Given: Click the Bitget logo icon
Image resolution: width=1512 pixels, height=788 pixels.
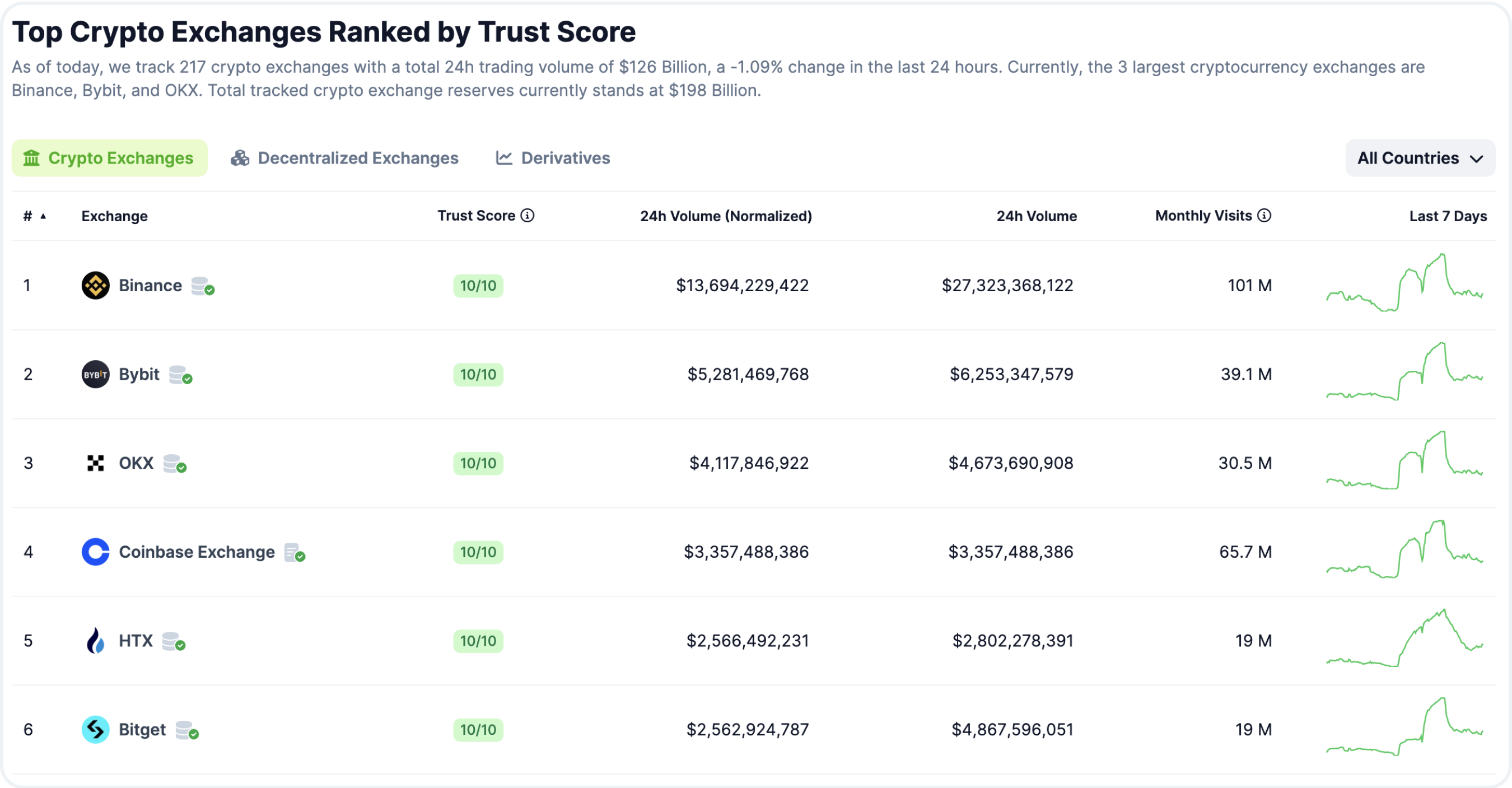Looking at the screenshot, I should [x=95, y=730].
